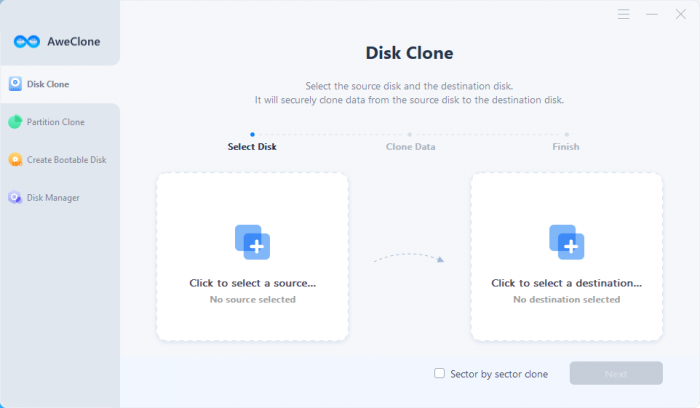Close the AweClone window

coord(680,14)
